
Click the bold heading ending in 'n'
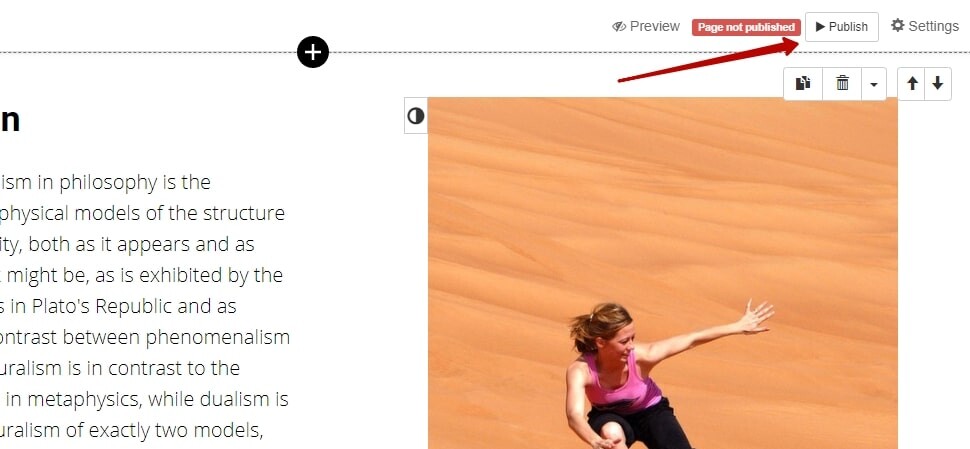pos(10,119)
